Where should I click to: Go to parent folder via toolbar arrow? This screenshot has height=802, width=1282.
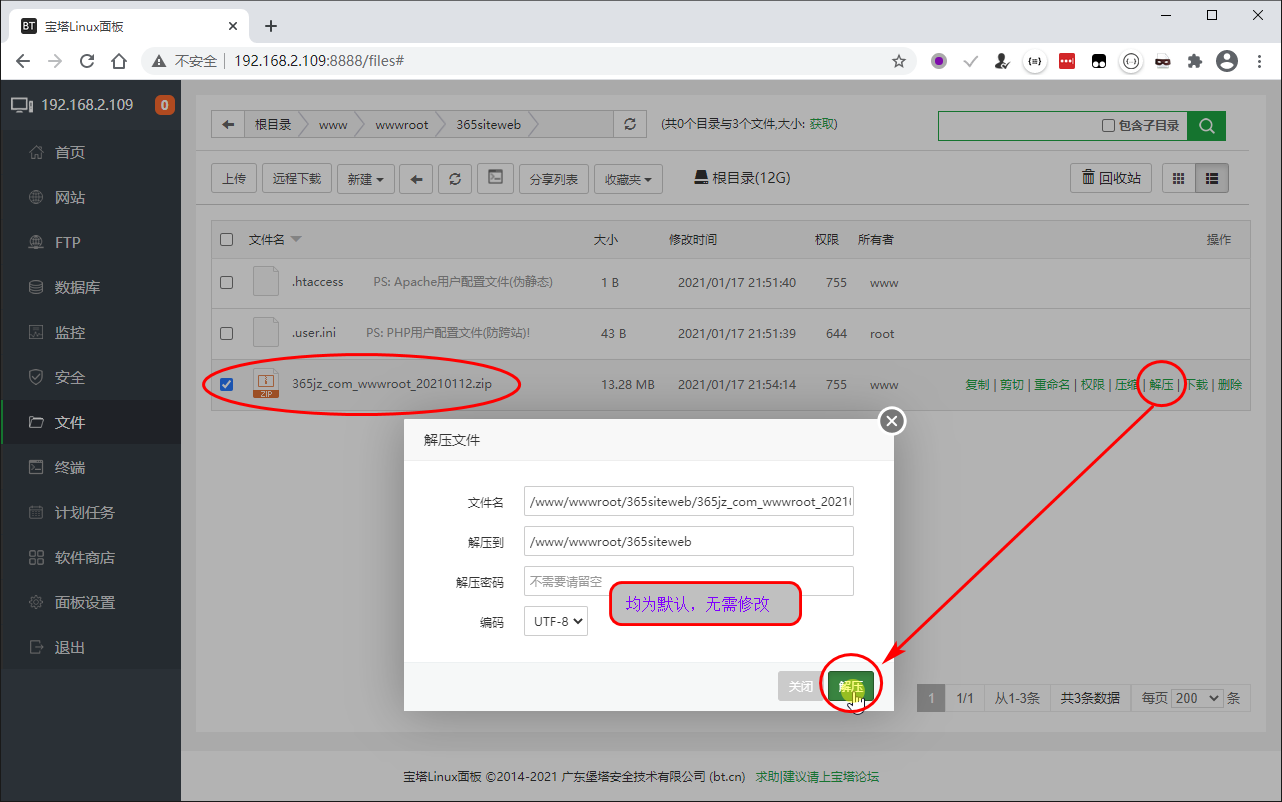pos(416,179)
